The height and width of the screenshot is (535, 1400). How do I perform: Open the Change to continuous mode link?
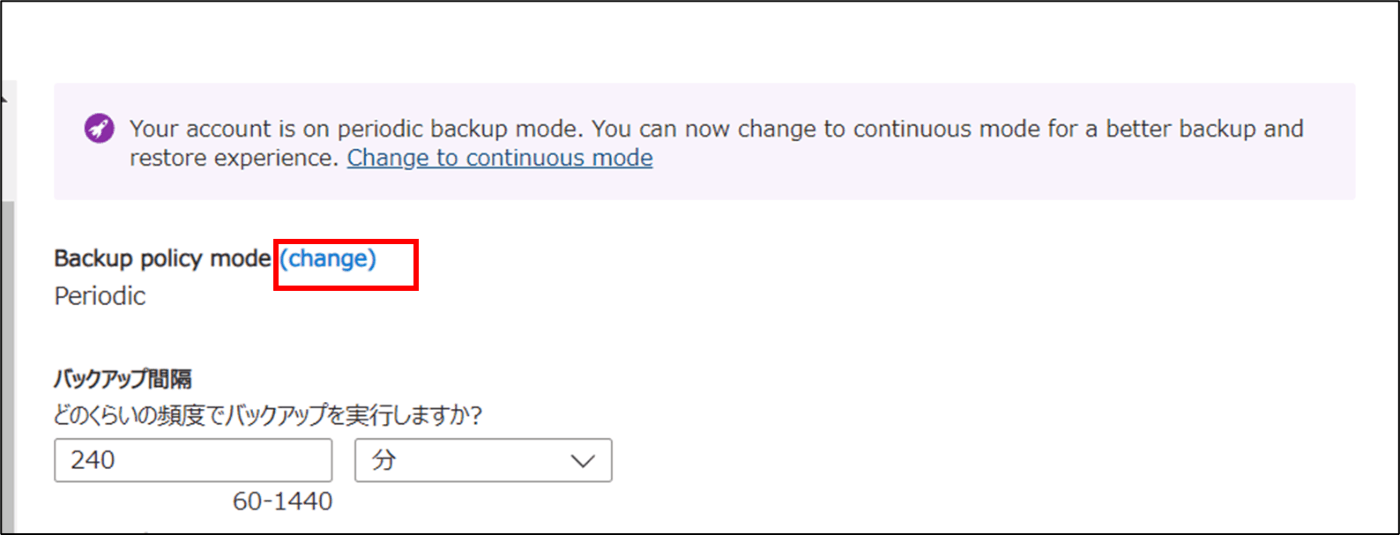(500, 158)
